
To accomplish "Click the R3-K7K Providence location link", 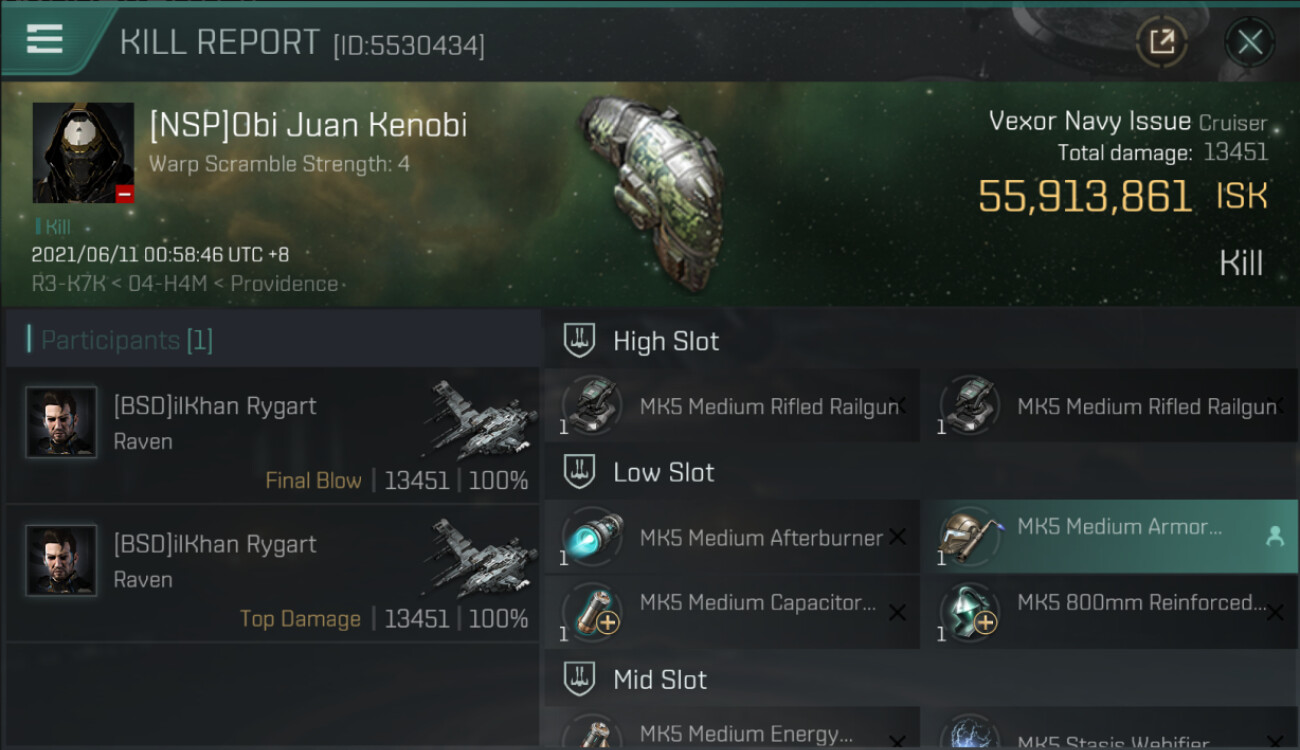I will tap(185, 284).
